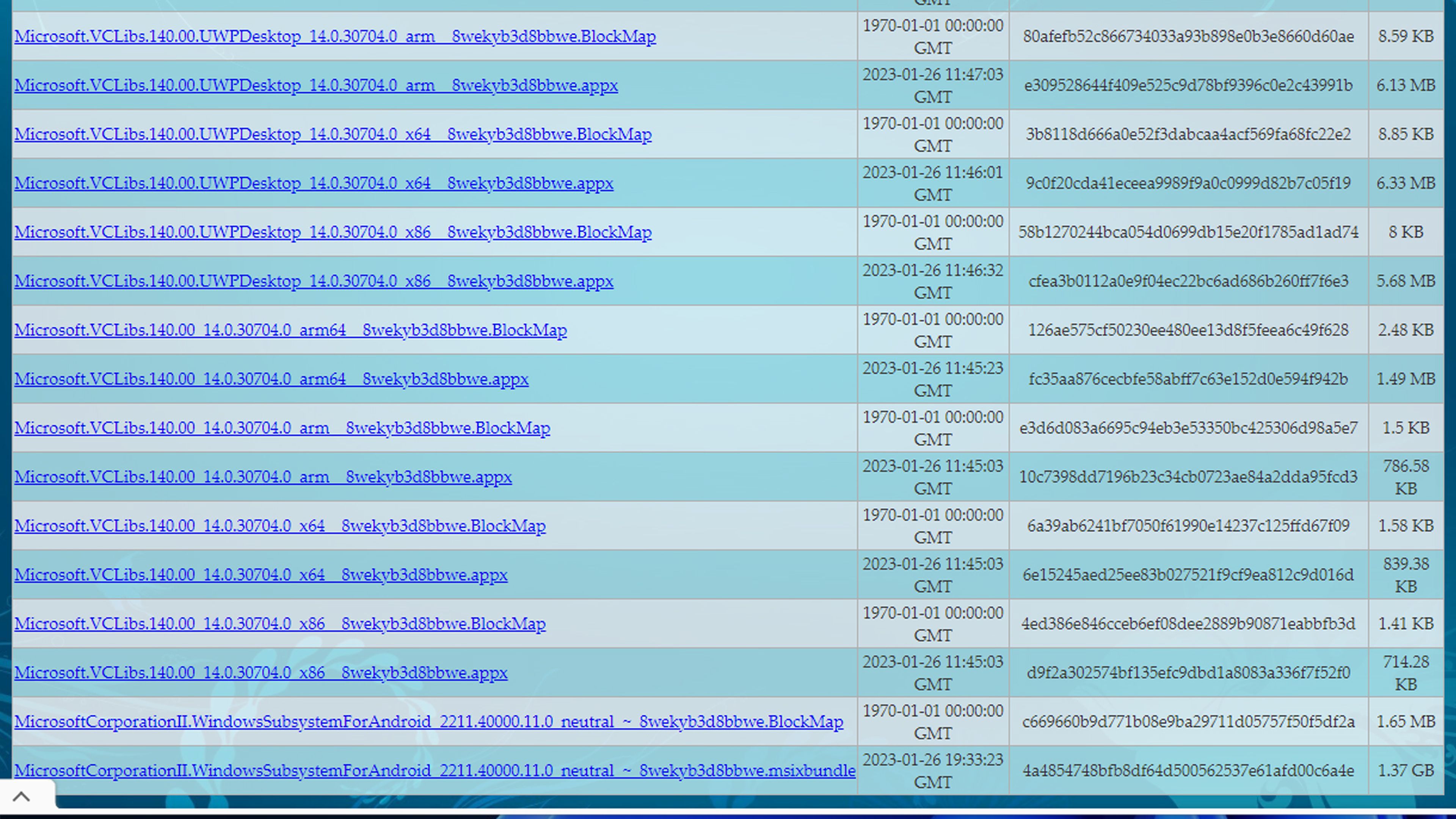Download UWPDesktop 14.0.30704.0 x86 appx
This screenshot has width=1456, height=819.
[x=314, y=281]
